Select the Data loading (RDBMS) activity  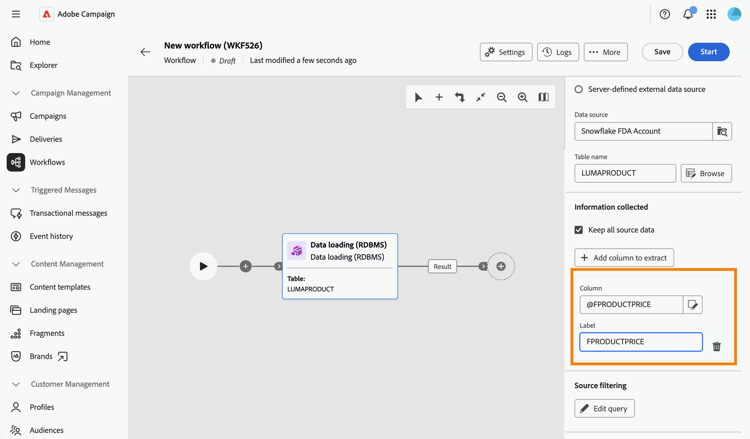[340, 266]
